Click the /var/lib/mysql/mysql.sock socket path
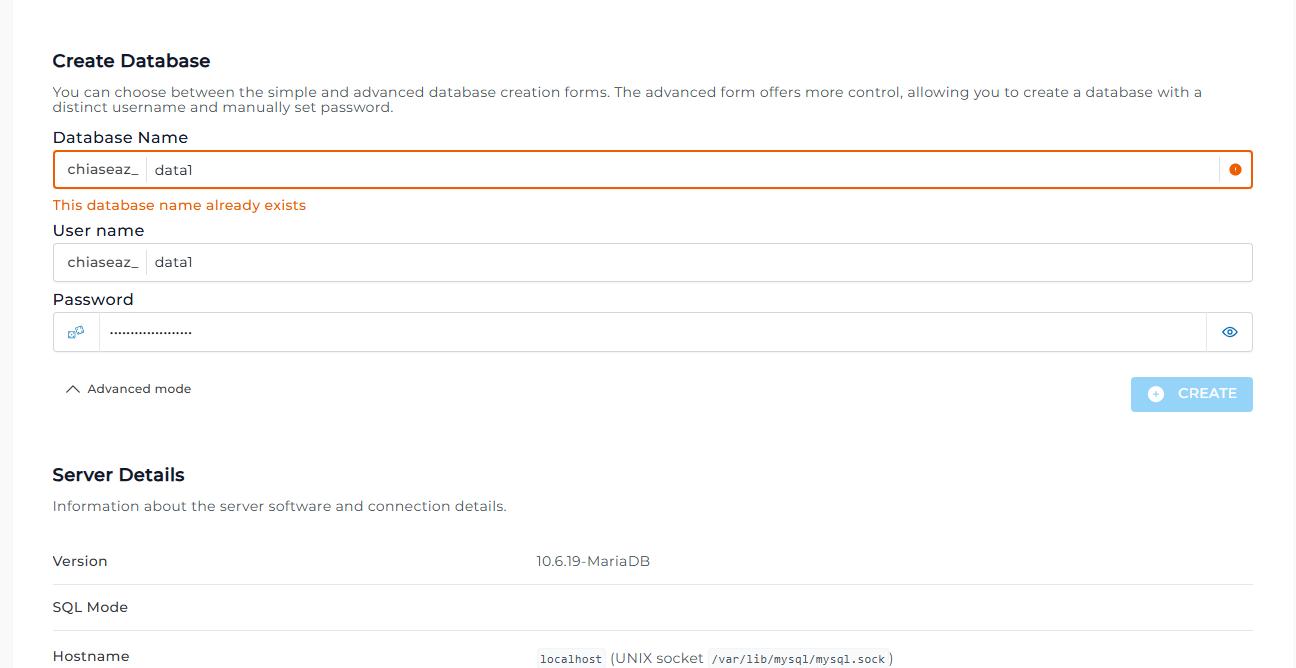 tap(799, 659)
